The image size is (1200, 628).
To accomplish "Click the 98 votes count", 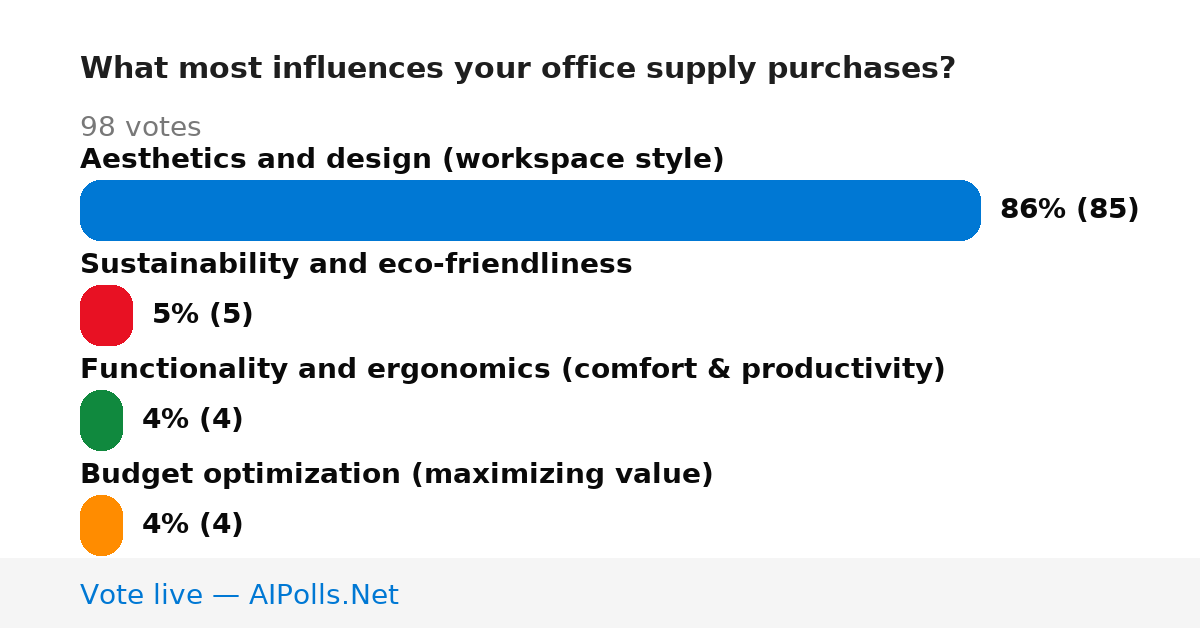I will click(x=140, y=127).
